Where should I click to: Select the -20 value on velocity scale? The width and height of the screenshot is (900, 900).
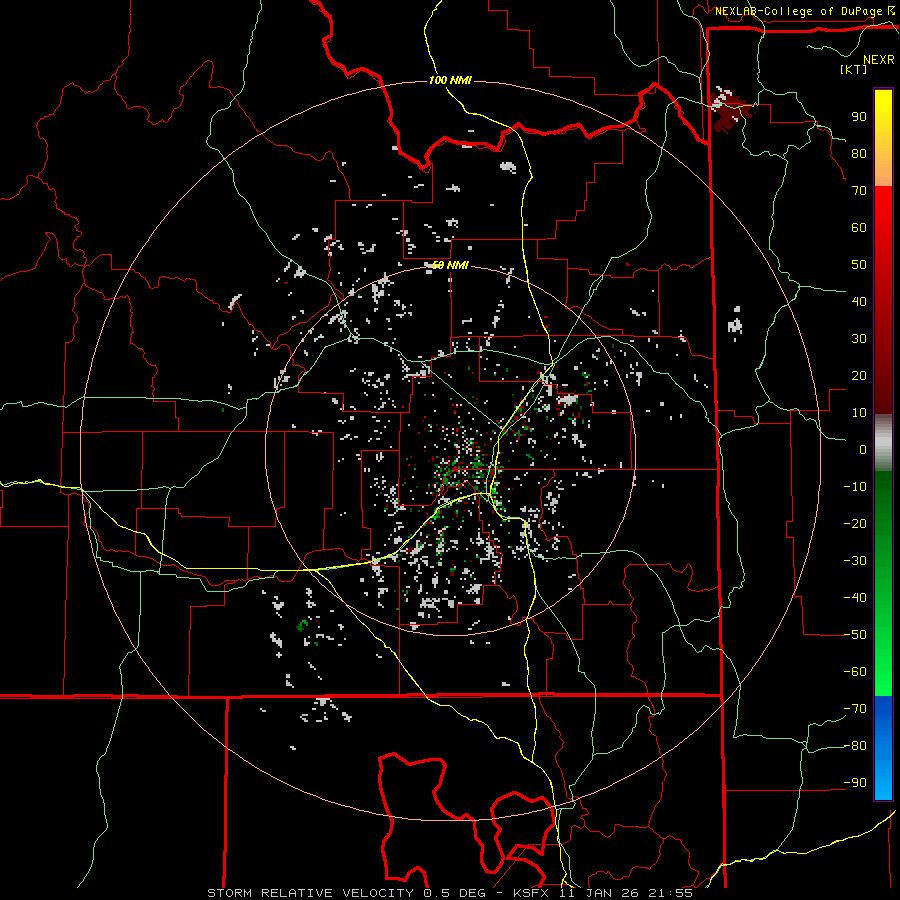point(855,523)
